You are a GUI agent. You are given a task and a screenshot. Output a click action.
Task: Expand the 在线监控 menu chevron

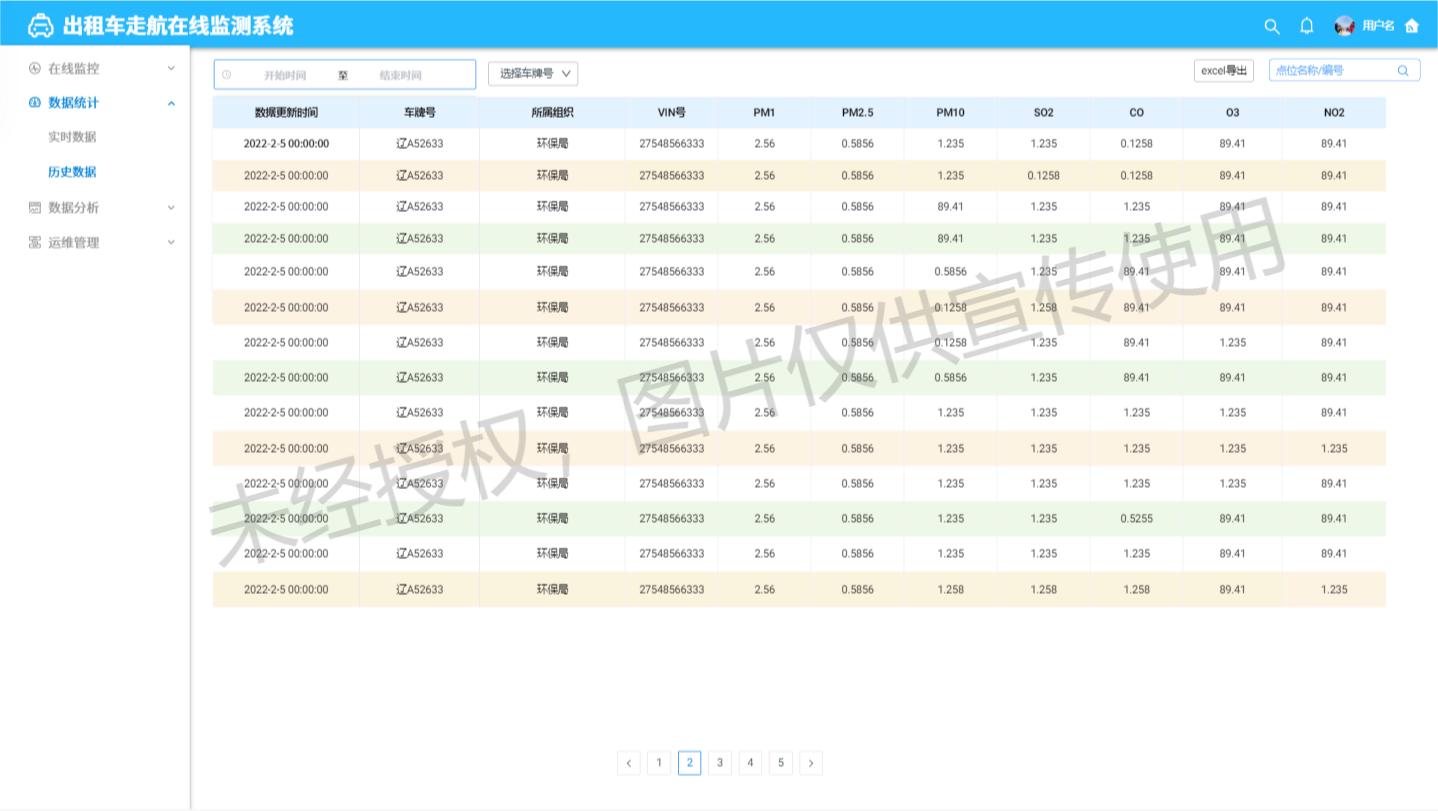(x=171, y=68)
